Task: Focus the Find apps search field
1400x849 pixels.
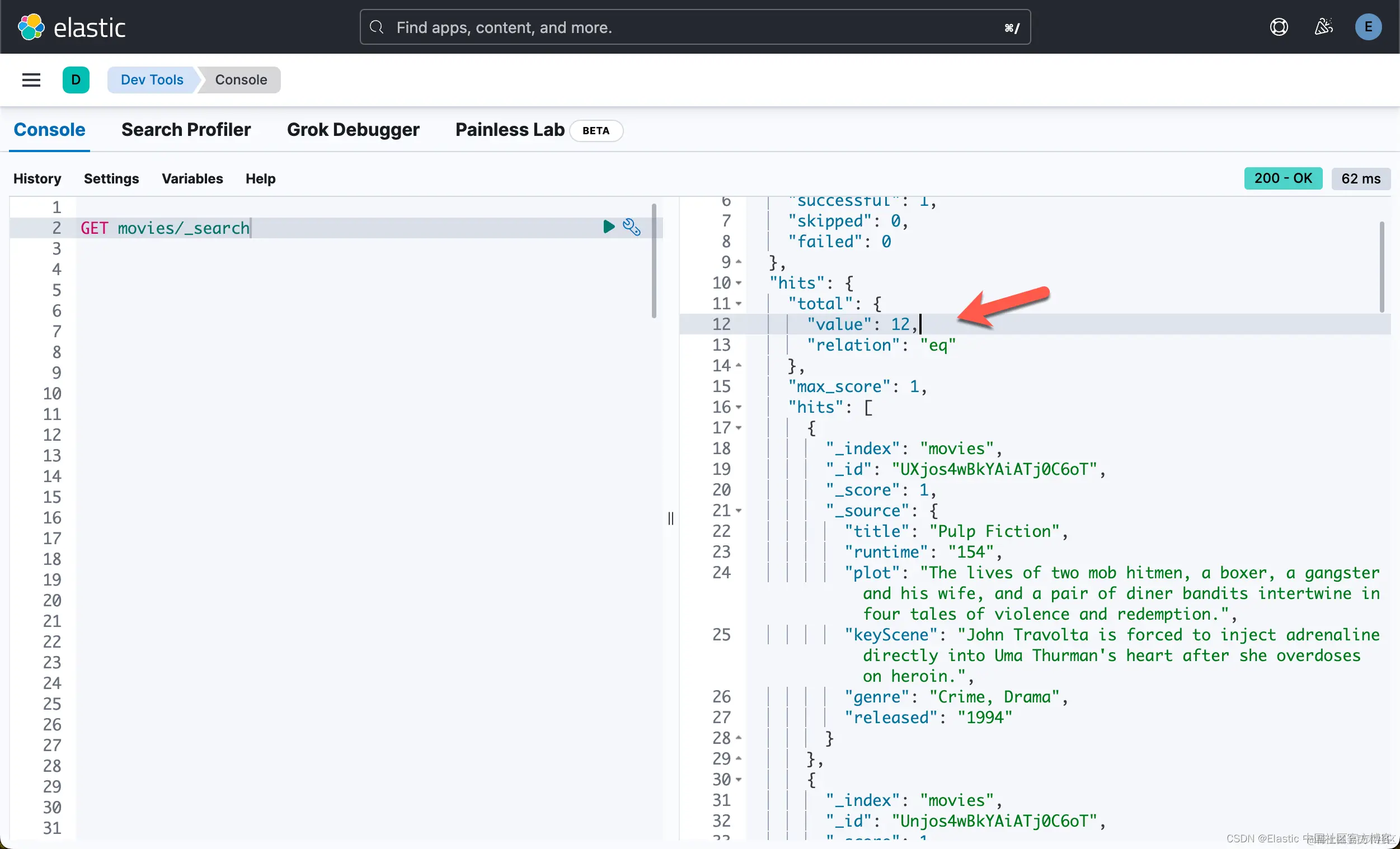Action: [x=694, y=27]
